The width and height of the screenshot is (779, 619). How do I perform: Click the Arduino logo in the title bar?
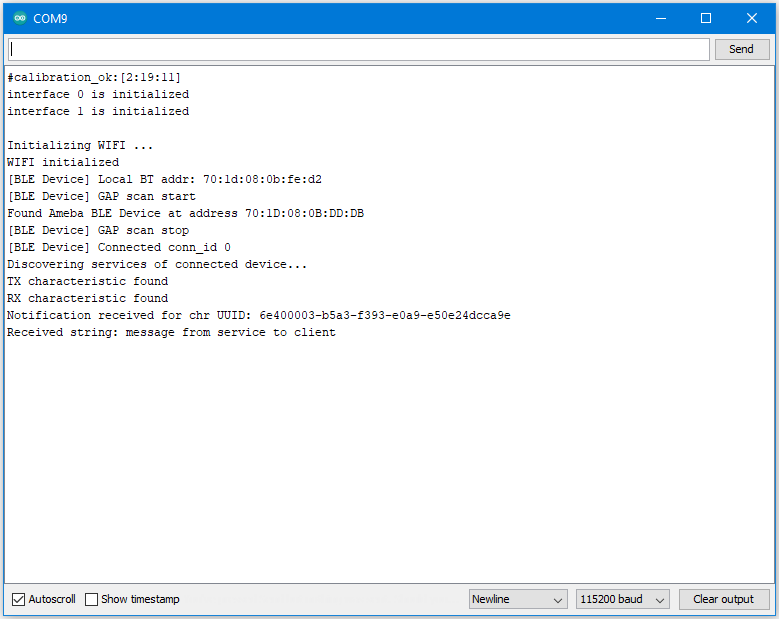19,18
